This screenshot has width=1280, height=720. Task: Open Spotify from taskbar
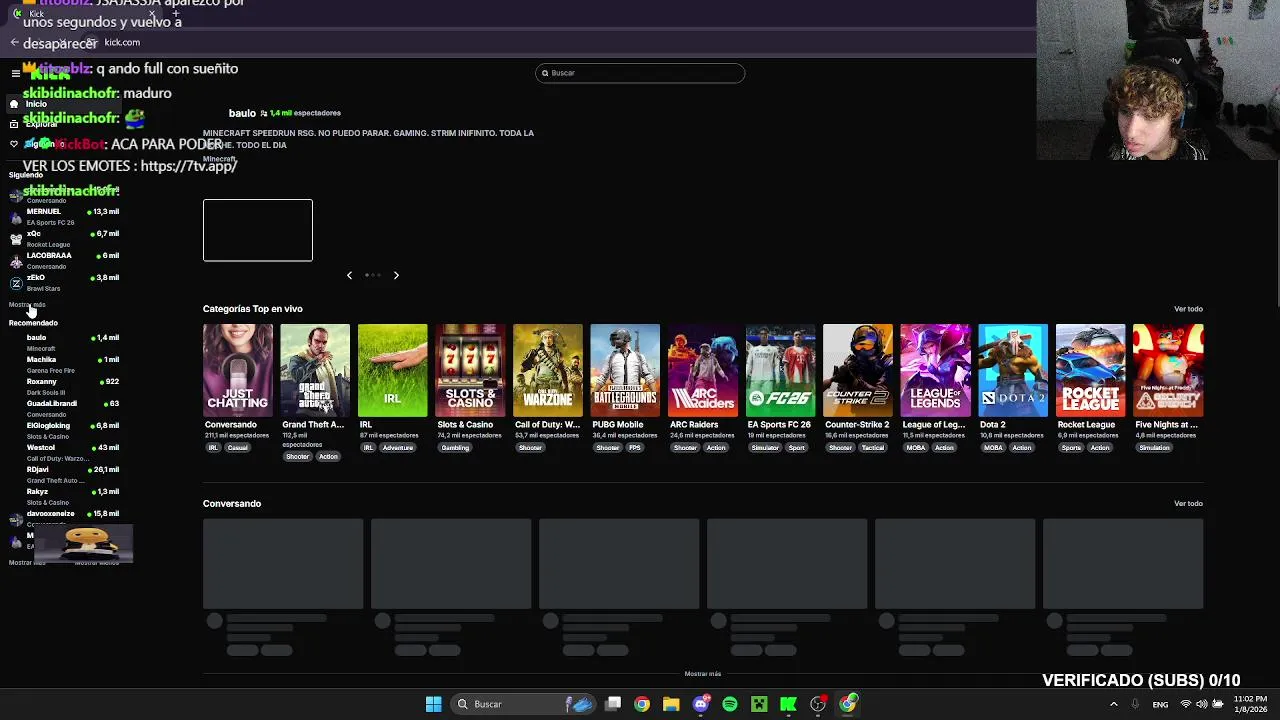click(730, 704)
